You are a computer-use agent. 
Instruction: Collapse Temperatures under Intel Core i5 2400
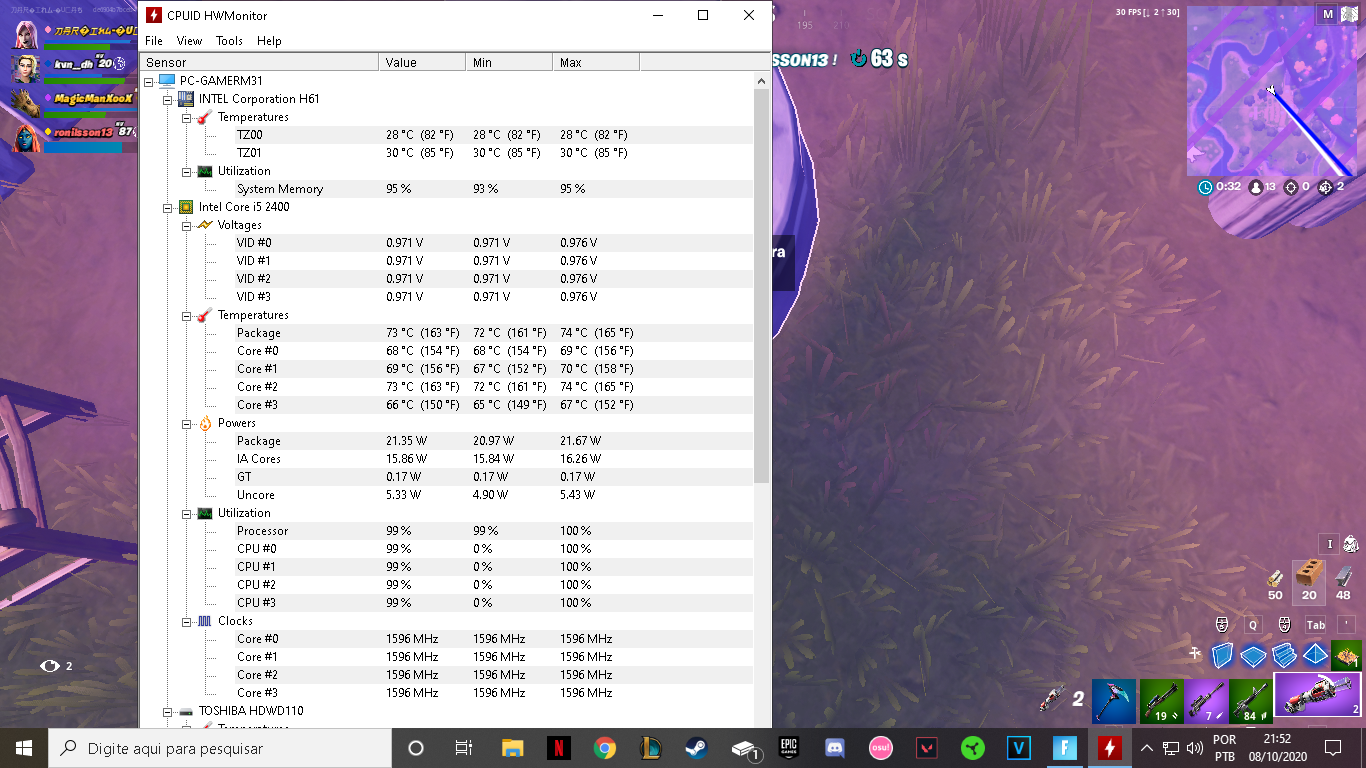(187, 315)
